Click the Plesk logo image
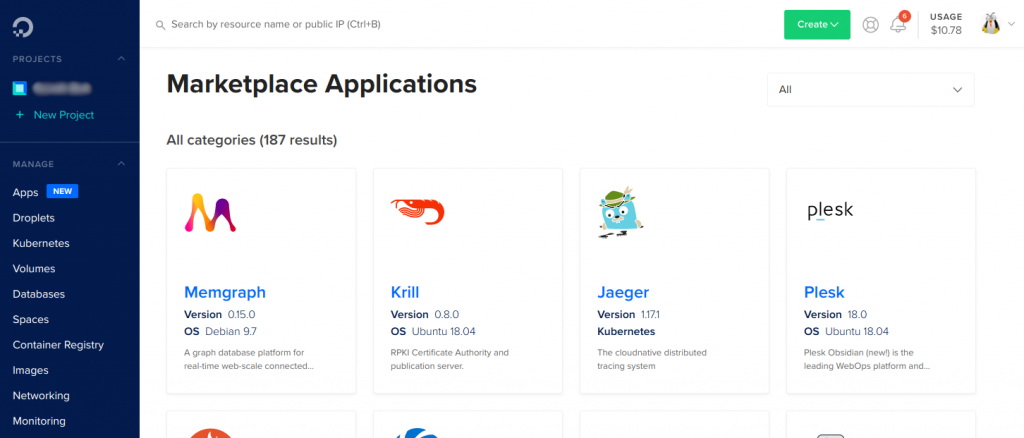The width and height of the screenshot is (1024, 438). (830, 211)
